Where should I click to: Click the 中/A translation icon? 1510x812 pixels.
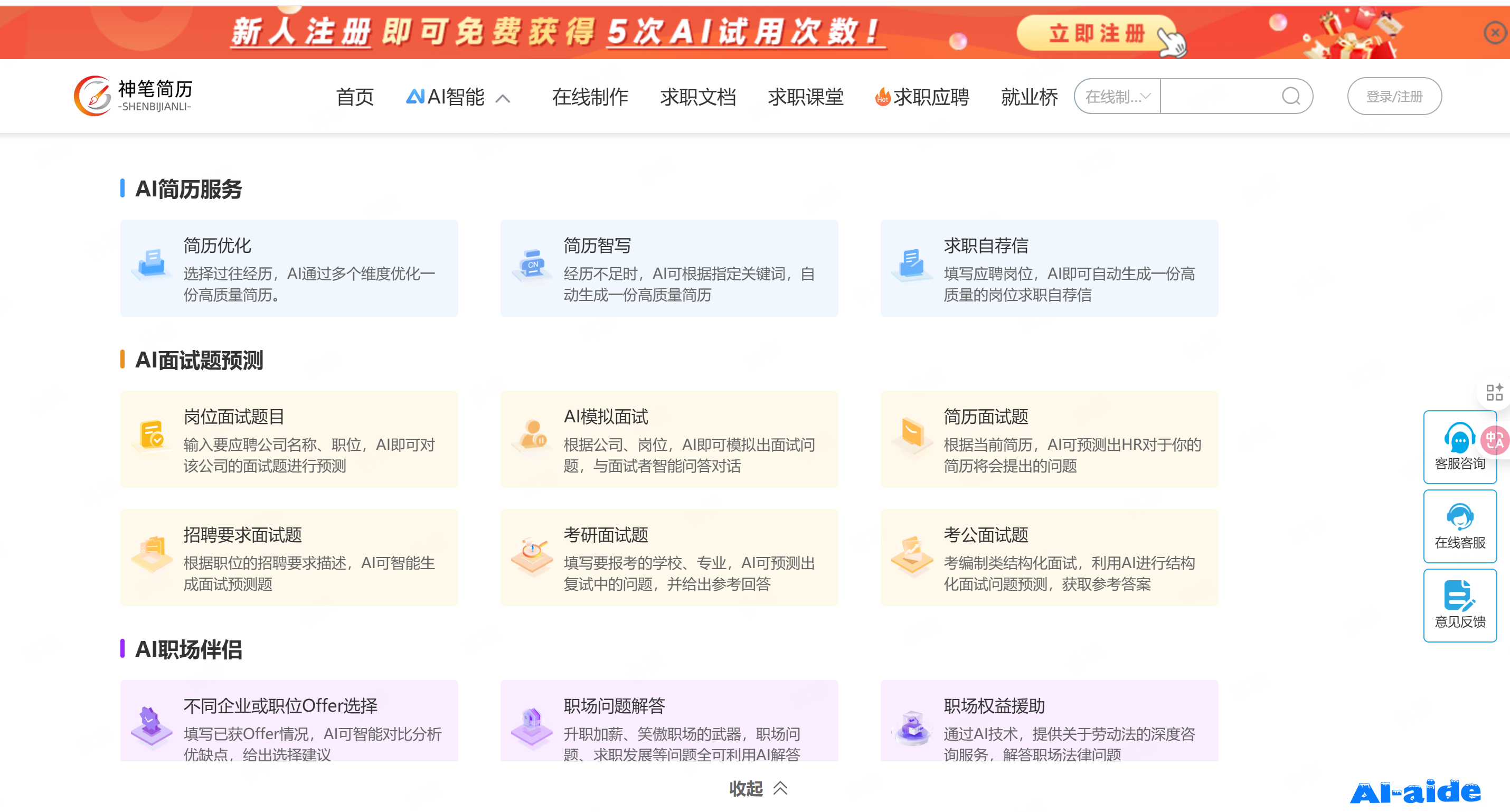(x=1494, y=440)
